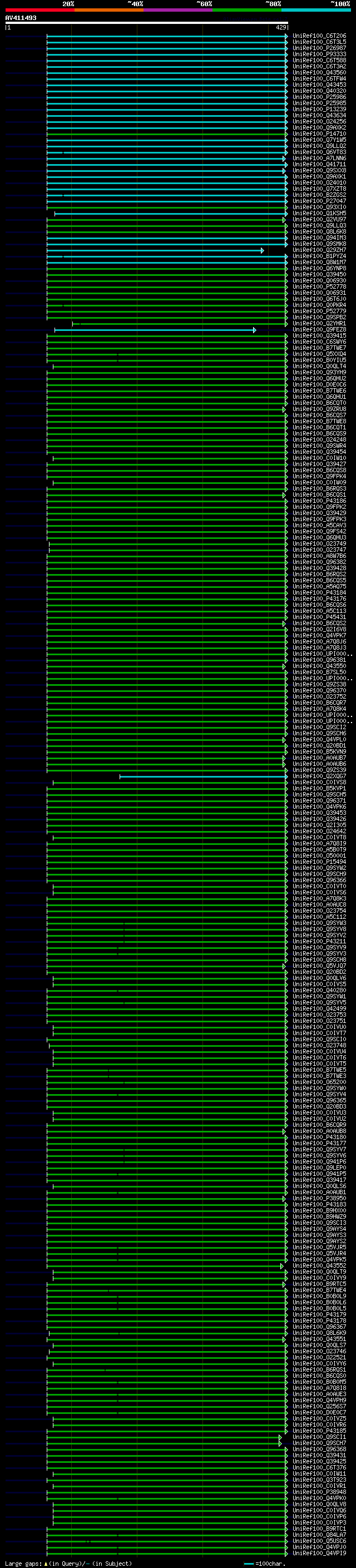Open hit UniRef100_C6T588
The image size is (356, 1568).
pyautogui.click(x=319, y=60)
